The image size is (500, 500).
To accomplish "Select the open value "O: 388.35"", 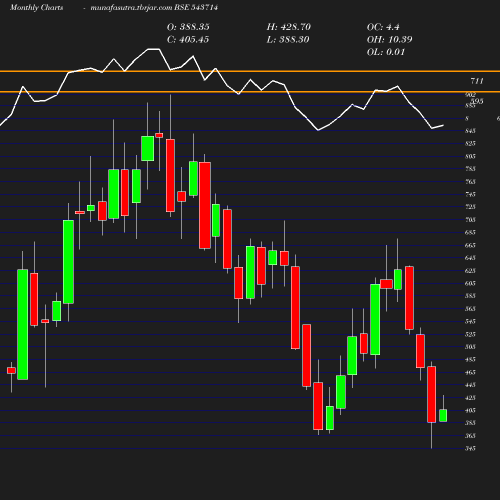I will coord(188,27).
